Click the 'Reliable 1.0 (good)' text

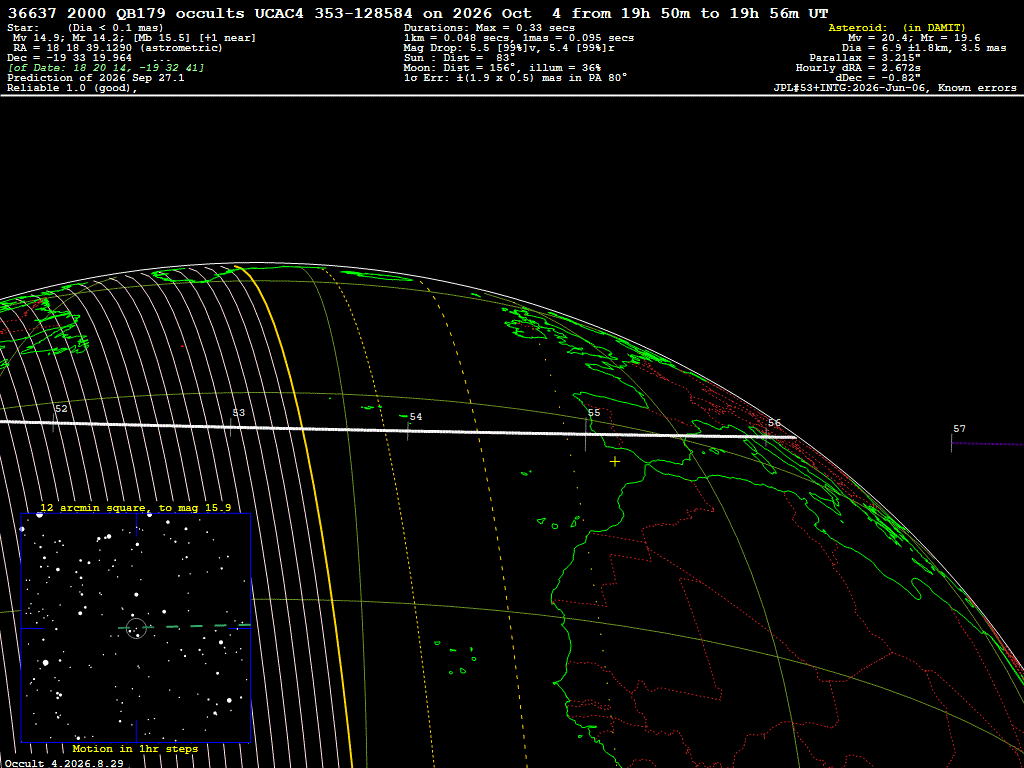[x=72, y=88]
